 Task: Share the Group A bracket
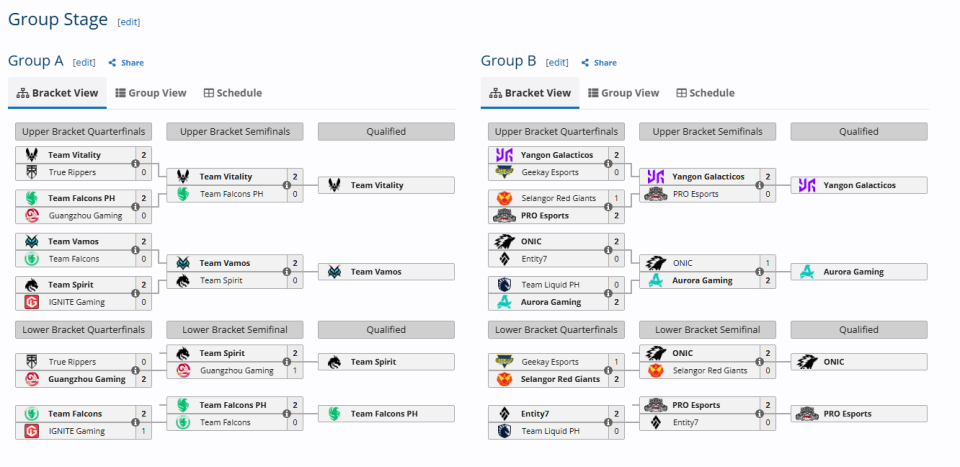126,62
